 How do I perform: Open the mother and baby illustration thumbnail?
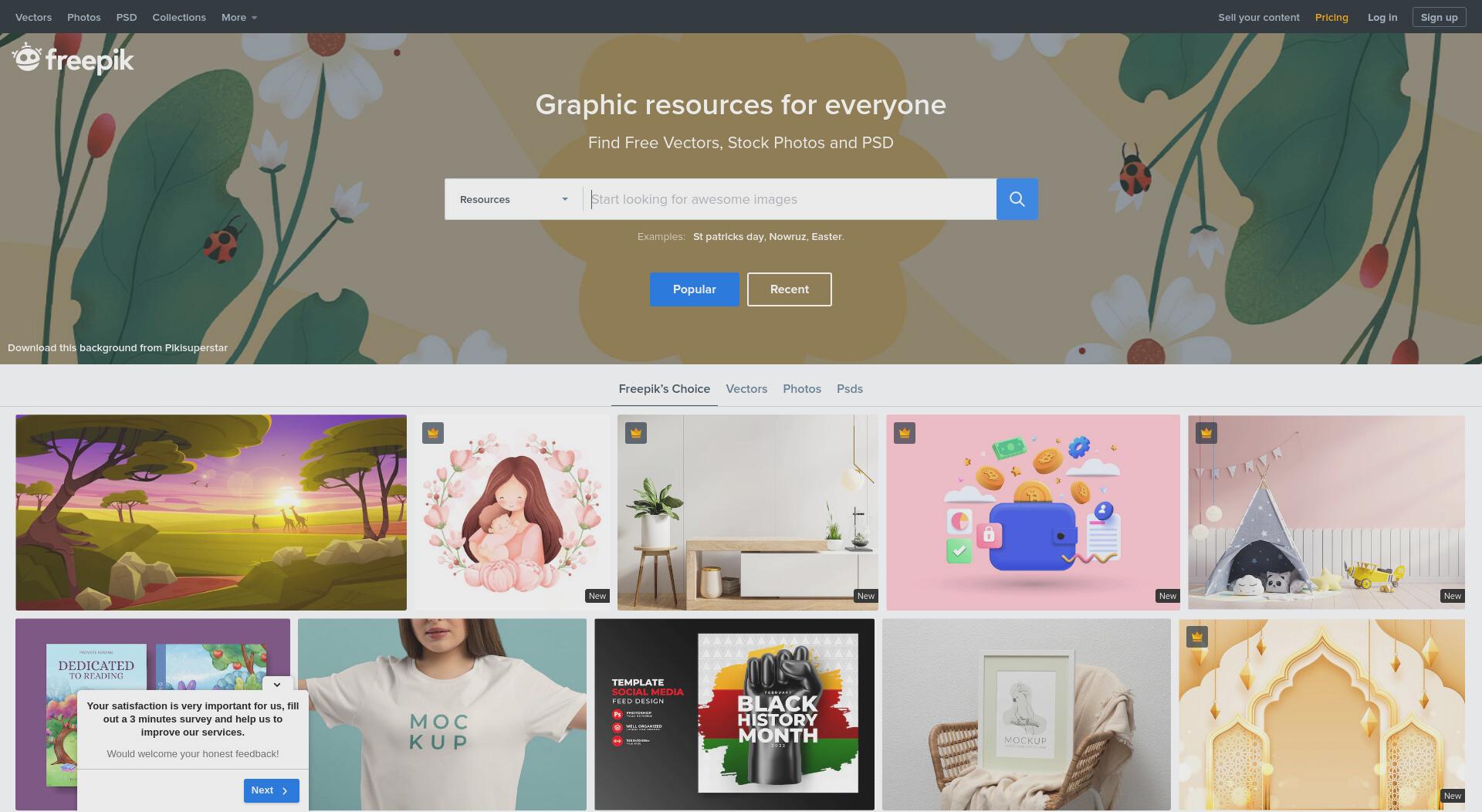click(x=512, y=513)
